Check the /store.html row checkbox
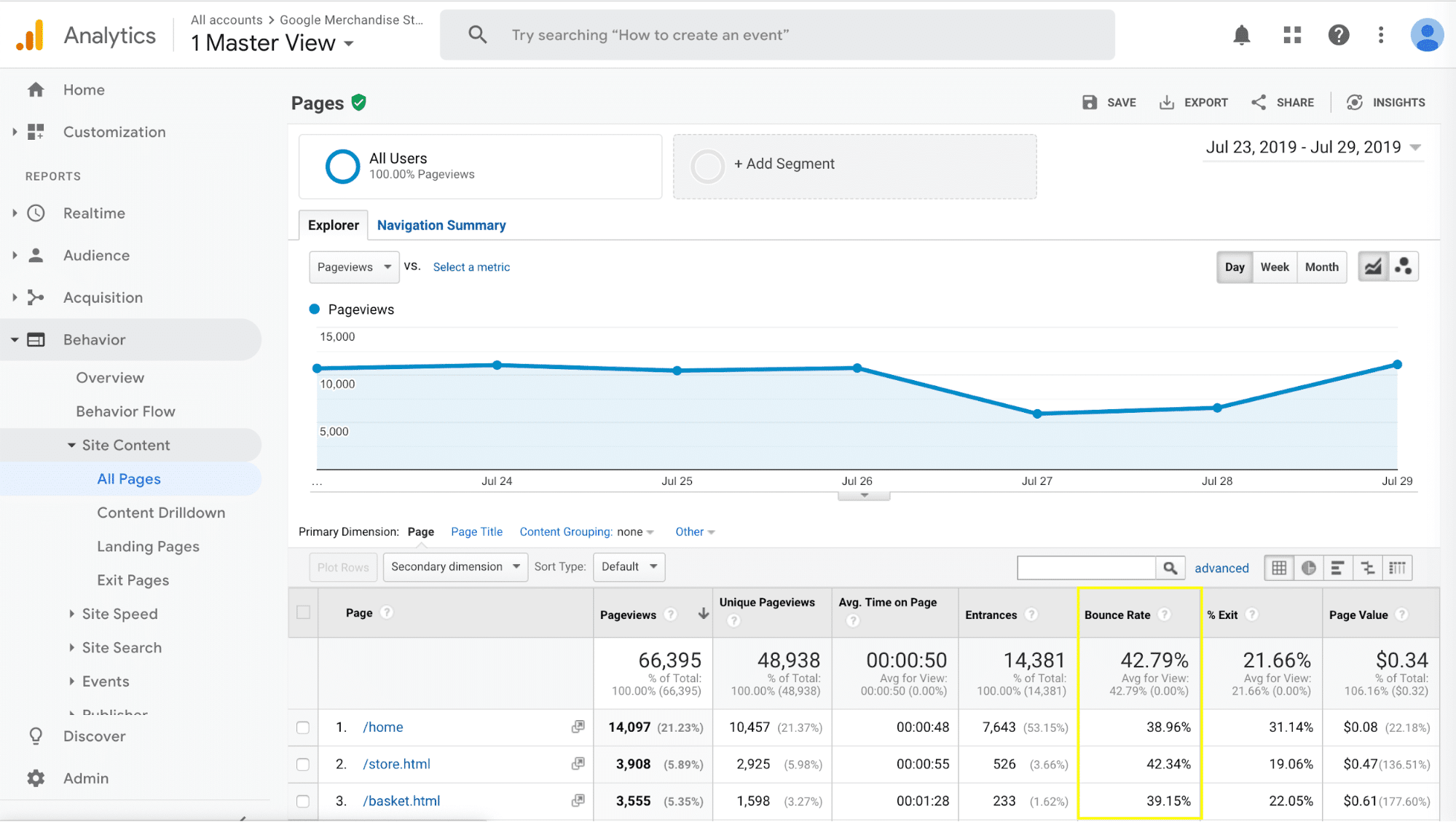 click(x=303, y=764)
